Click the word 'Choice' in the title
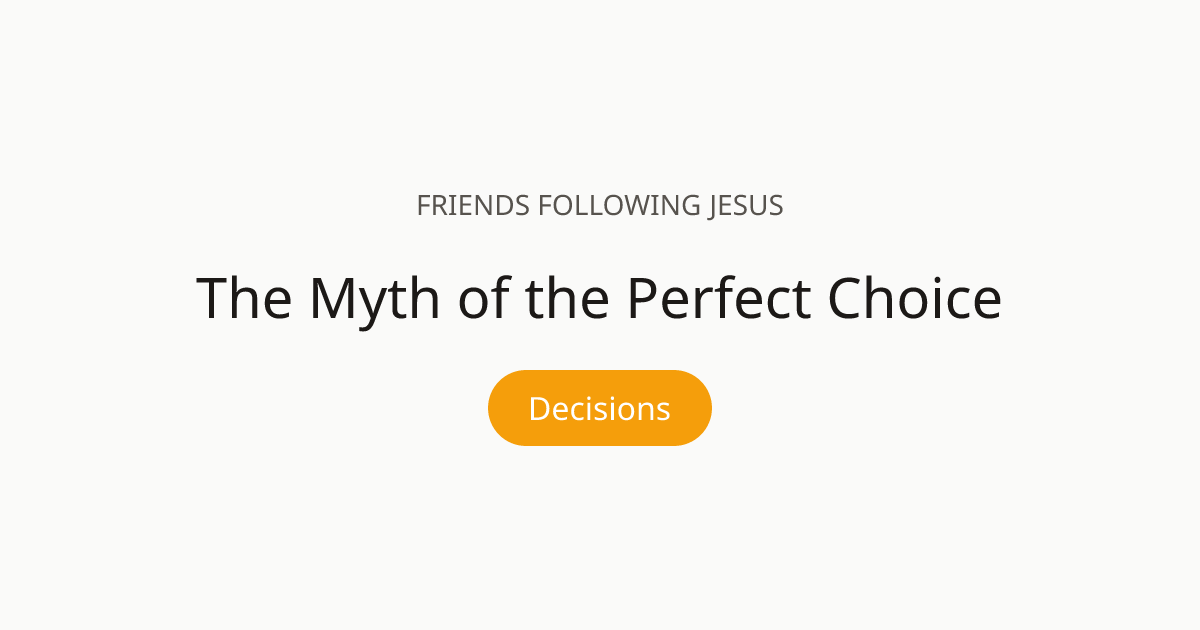Viewport: 1200px width, 630px height. point(914,298)
